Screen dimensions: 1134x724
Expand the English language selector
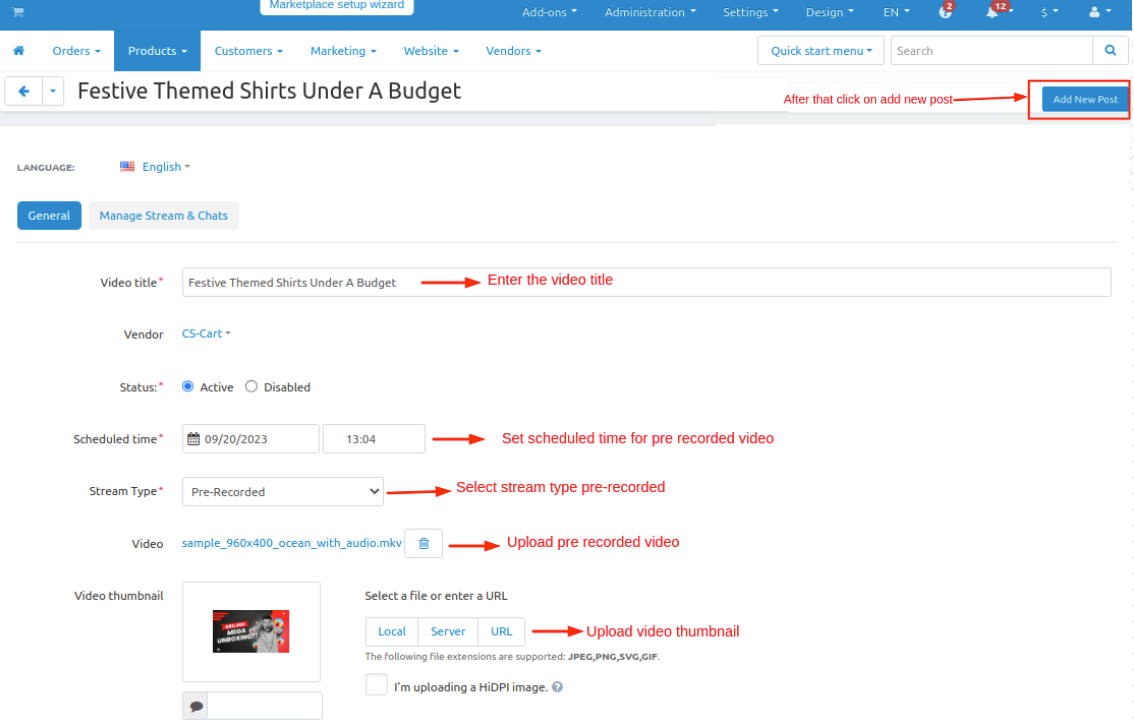155,167
